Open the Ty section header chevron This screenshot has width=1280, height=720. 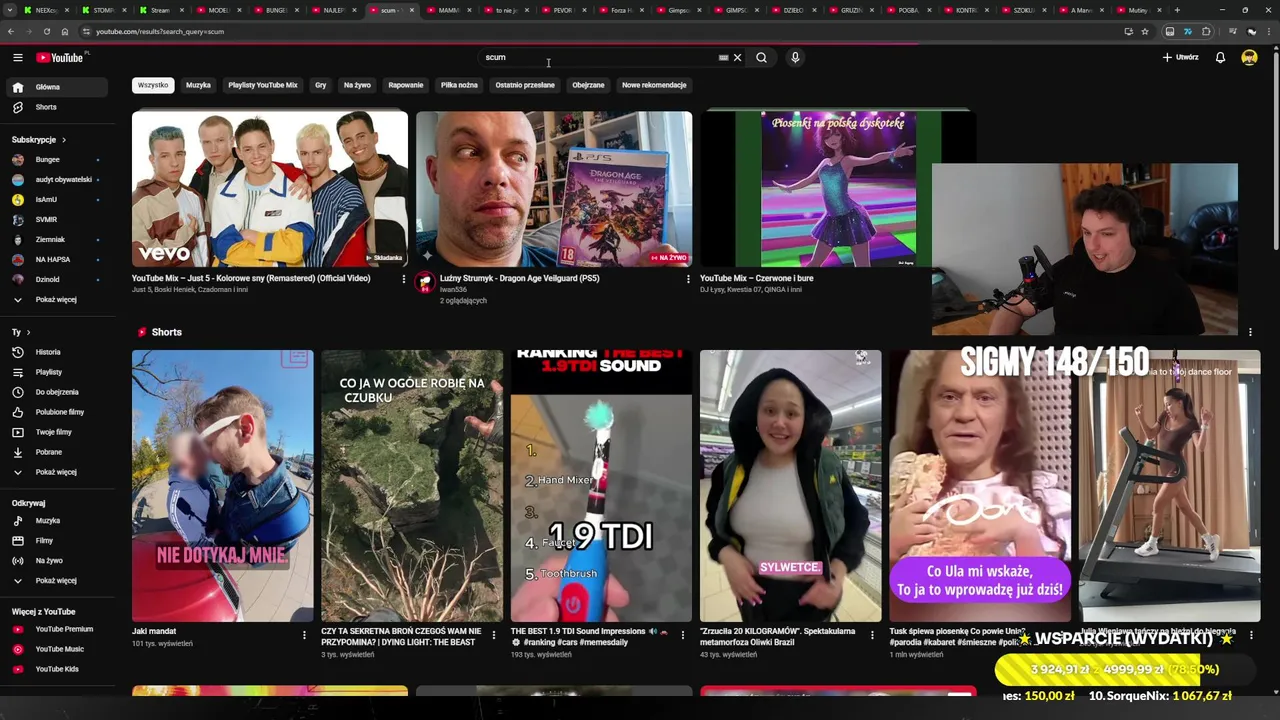coord(28,332)
